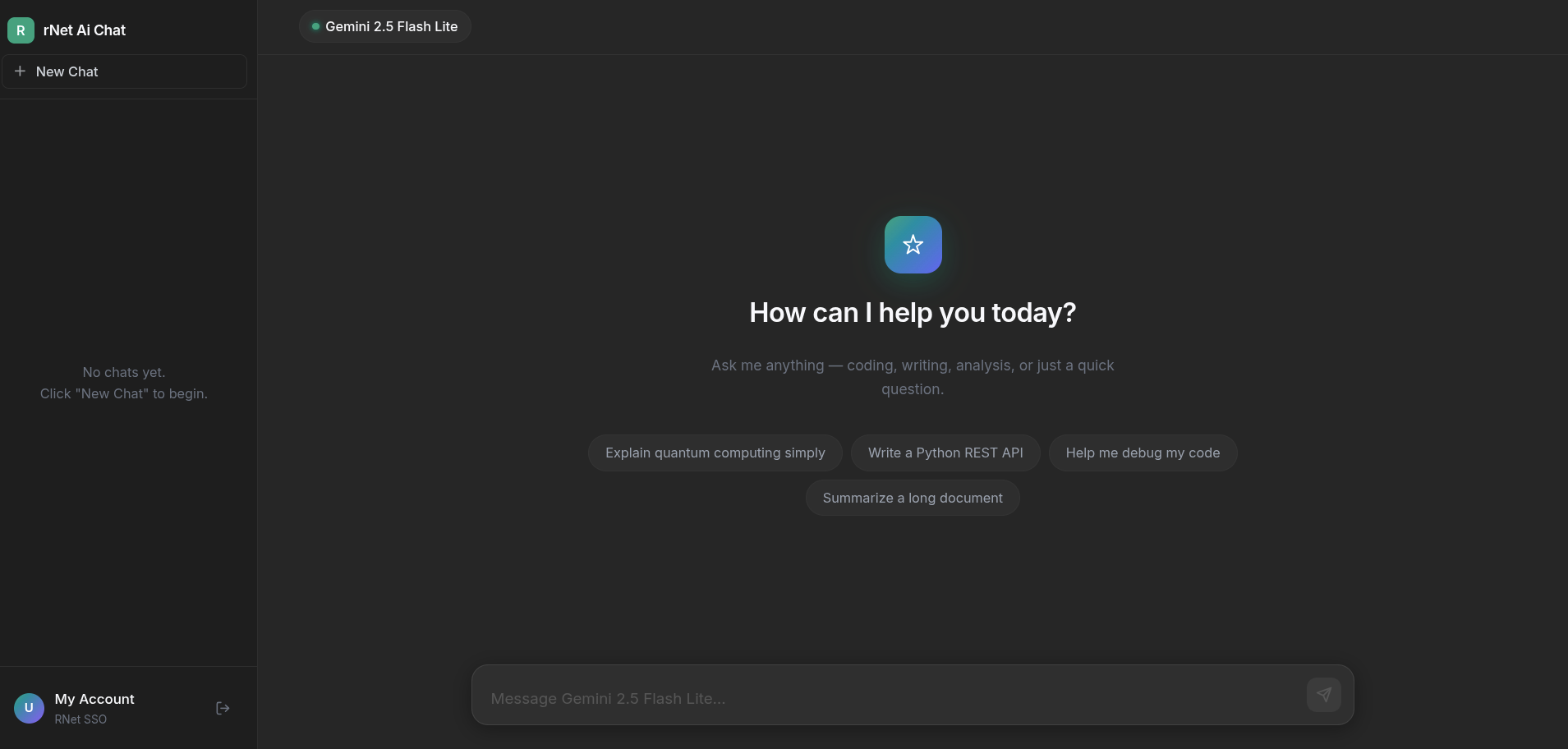
Task: Choose Write a Python REST API suggestion
Action: click(945, 453)
